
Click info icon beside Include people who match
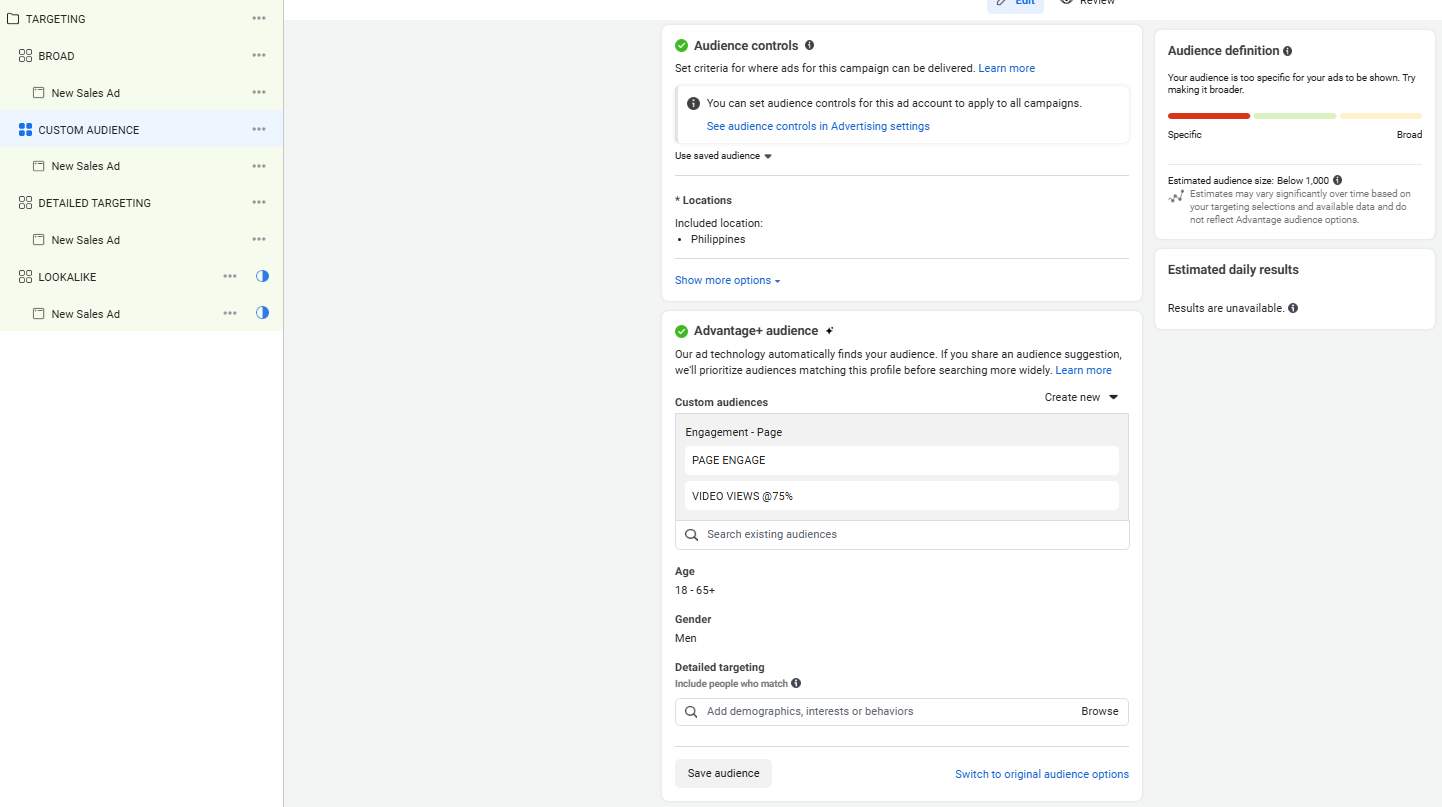(796, 684)
